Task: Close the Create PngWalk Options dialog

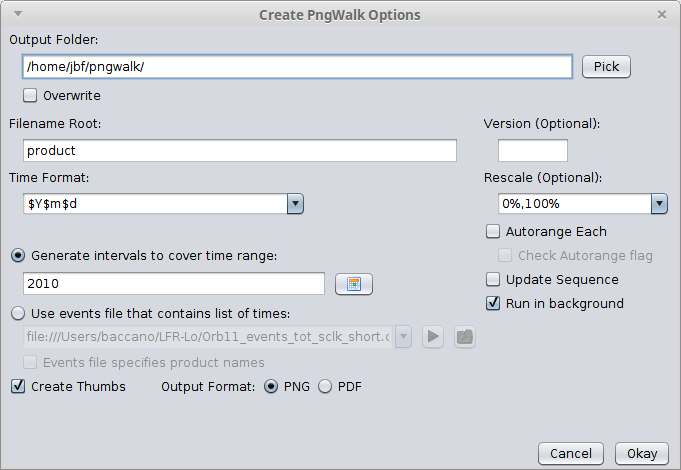Action: [662, 15]
